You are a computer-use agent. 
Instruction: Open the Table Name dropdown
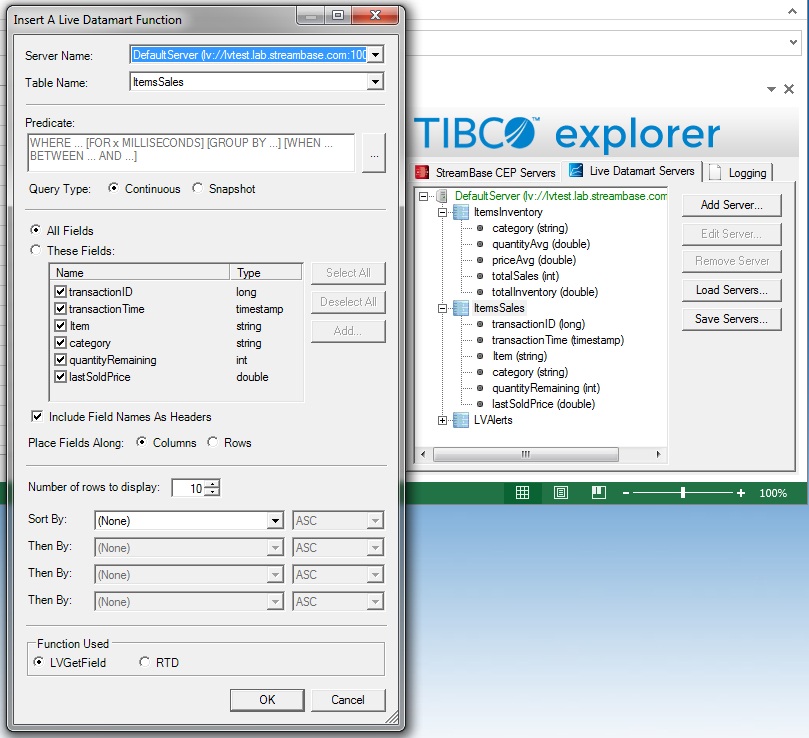pos(375,82)
